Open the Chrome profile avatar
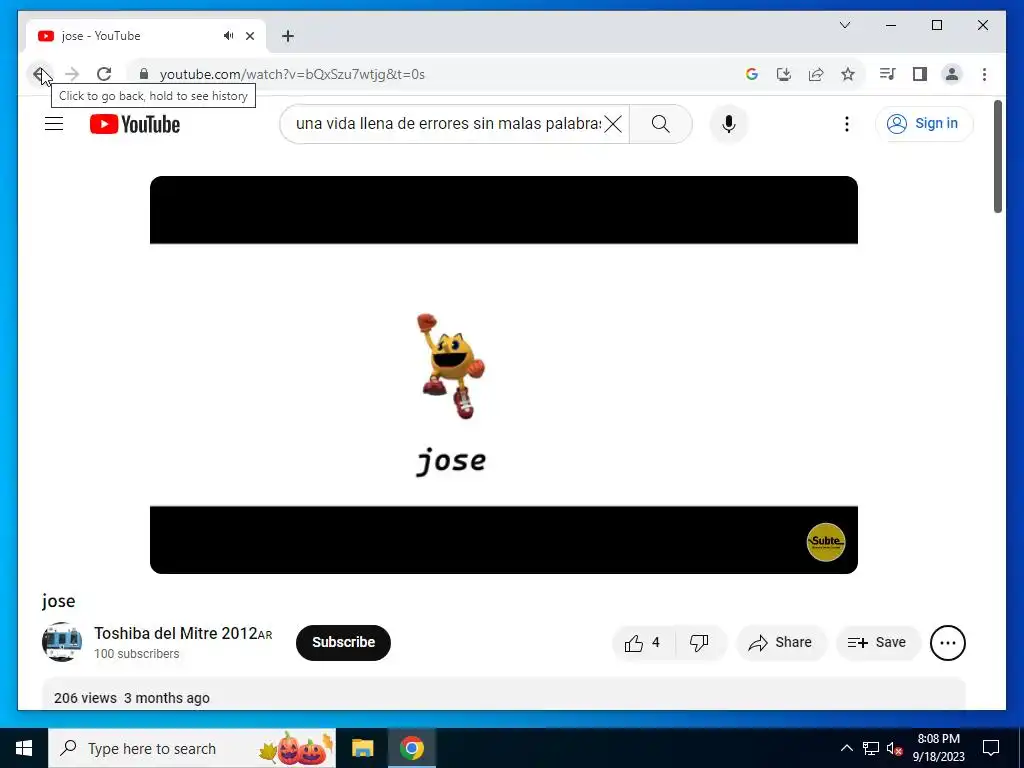1024x768 pixels. click(952, 74)
